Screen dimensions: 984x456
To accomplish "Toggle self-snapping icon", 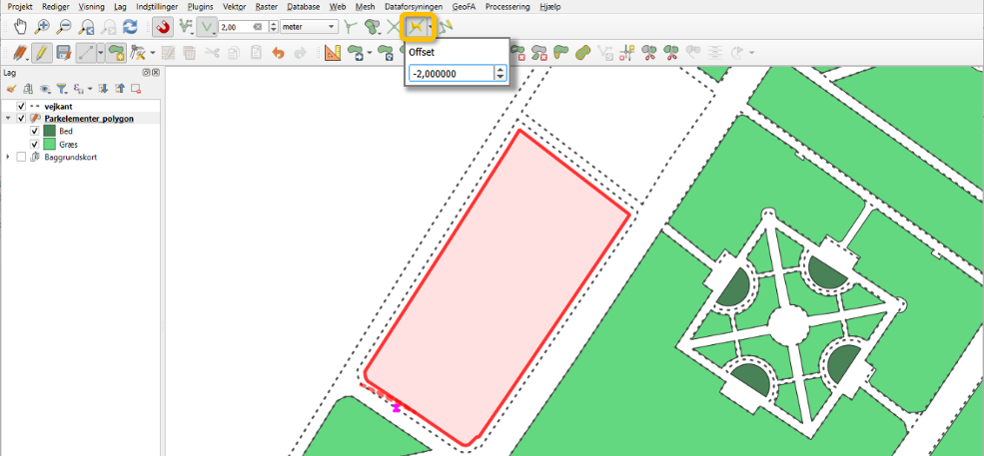I will [446, 27].
